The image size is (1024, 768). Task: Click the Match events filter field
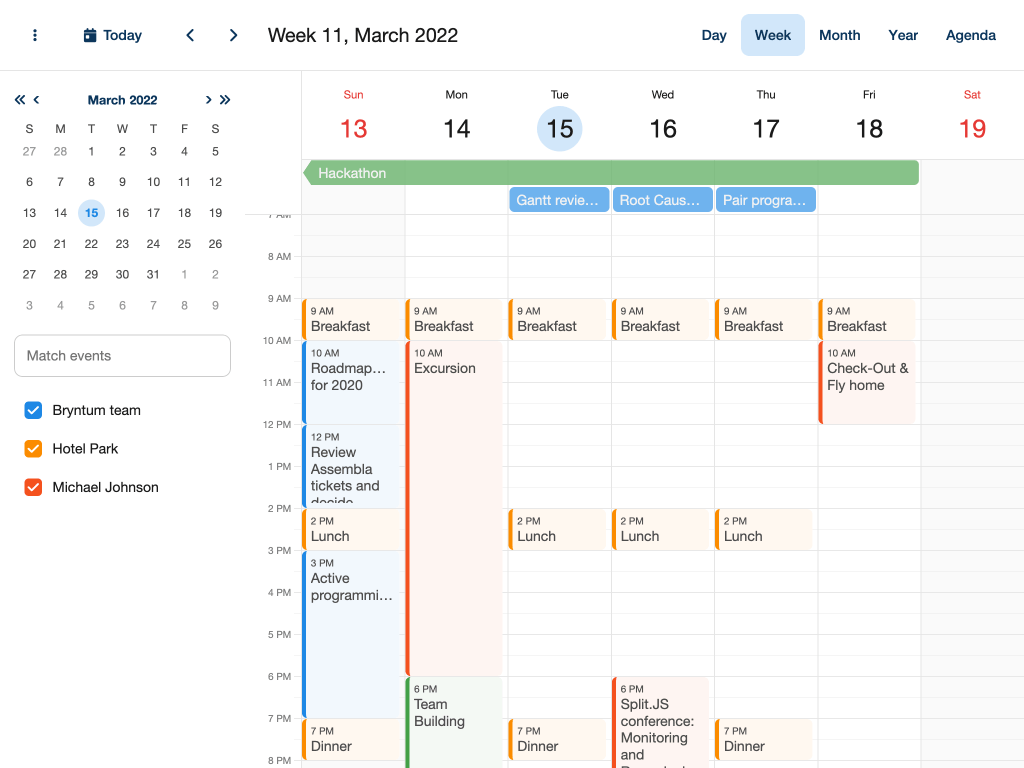click(122, 356)
